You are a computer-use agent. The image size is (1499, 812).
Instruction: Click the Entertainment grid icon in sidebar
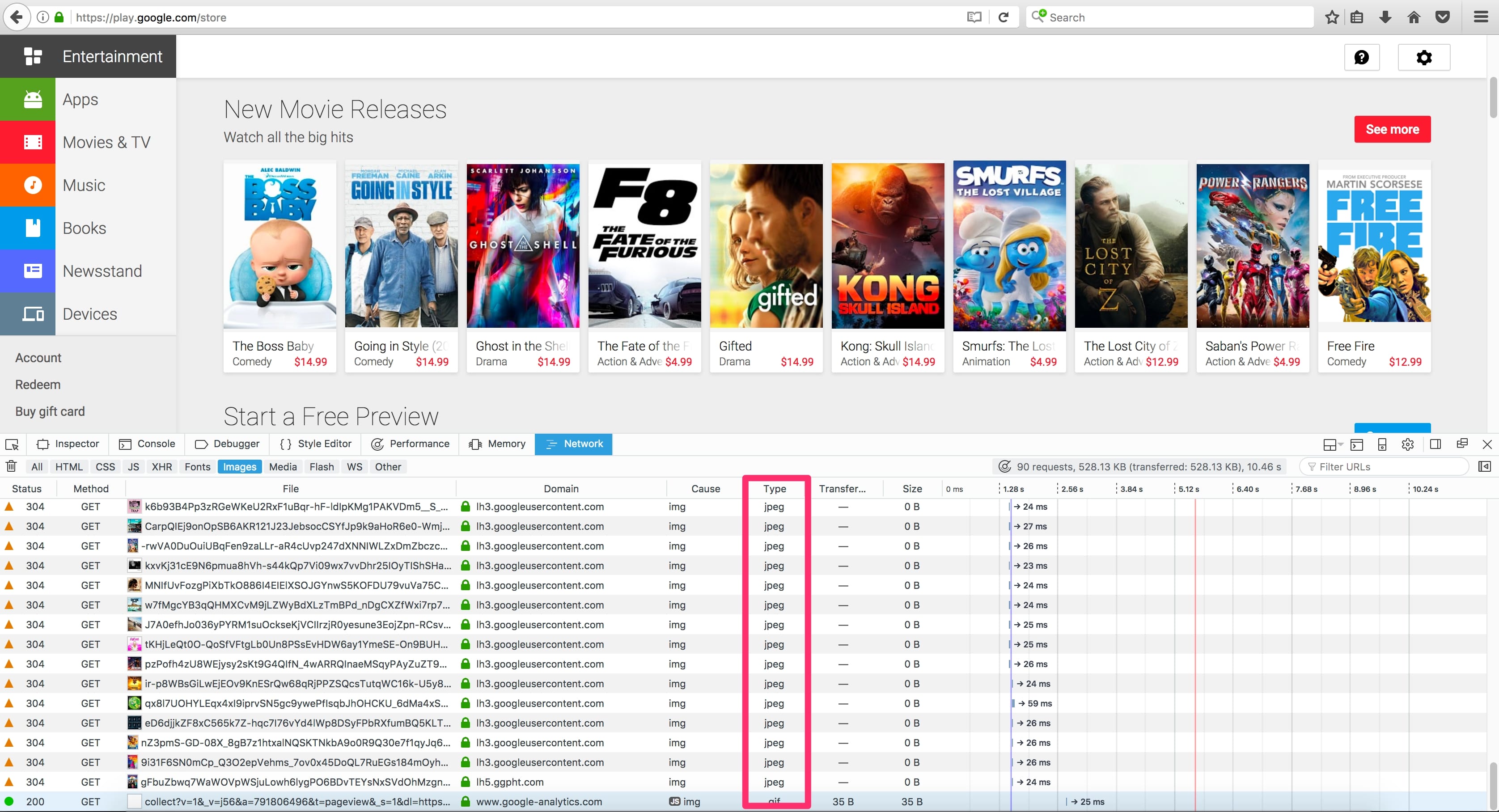[33, 56]
